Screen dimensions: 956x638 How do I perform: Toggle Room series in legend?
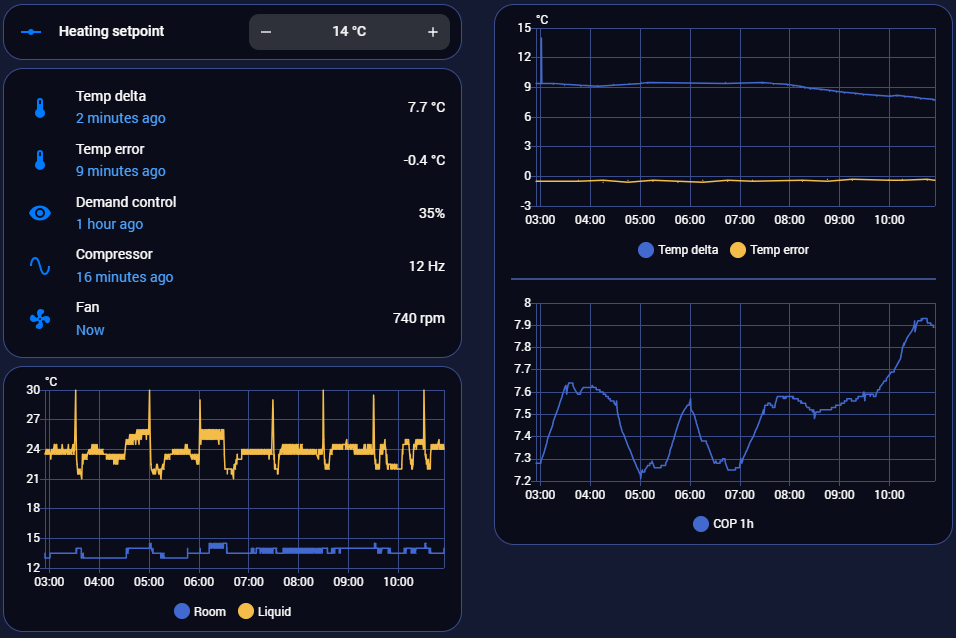coord(201,611)
